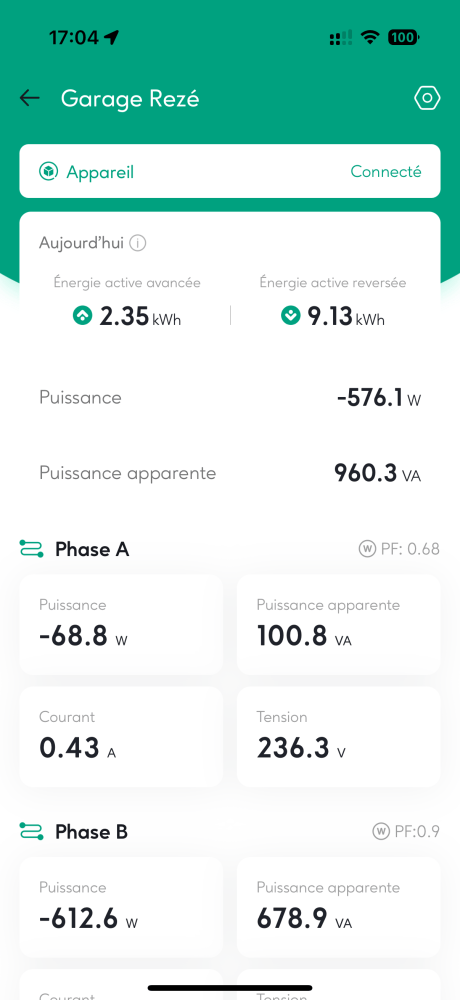Tap the Puissance -576.1 W row

click(x=230, y=398)
